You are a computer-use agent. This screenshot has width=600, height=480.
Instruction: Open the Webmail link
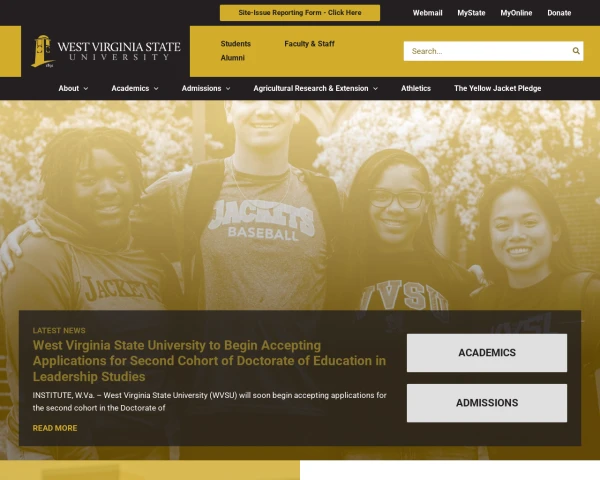coord(427,13)
